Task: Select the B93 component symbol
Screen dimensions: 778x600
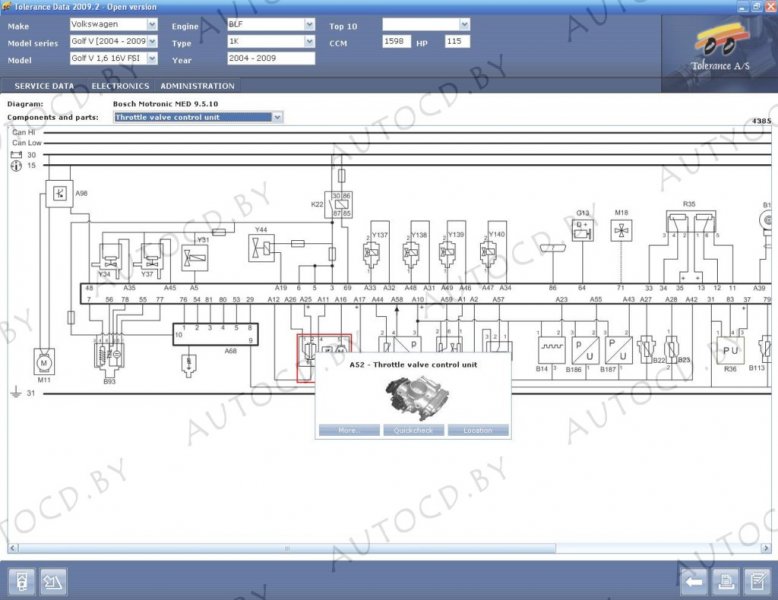Action: (109, 357)
